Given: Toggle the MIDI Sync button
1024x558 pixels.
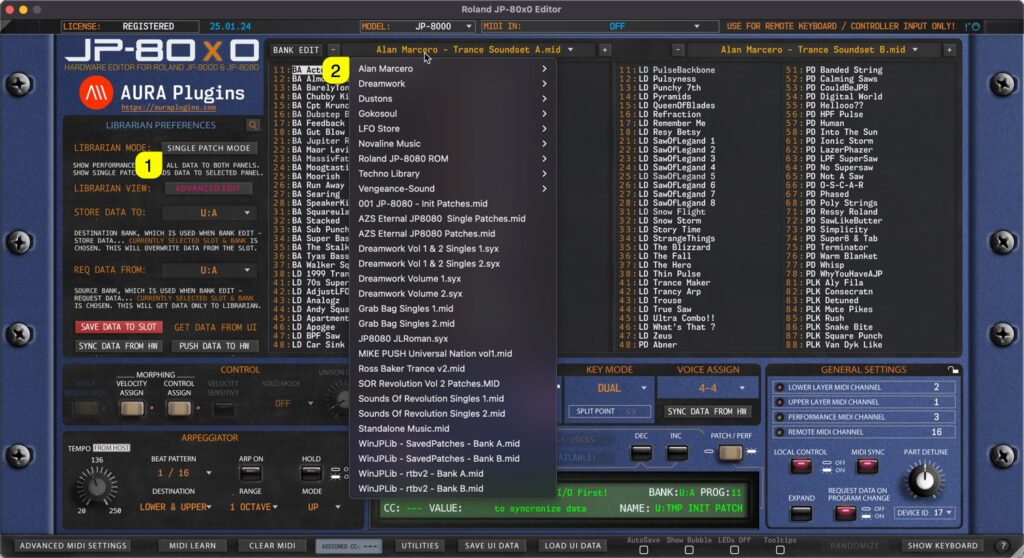Looking at the screenshot, I should point(867,466).
